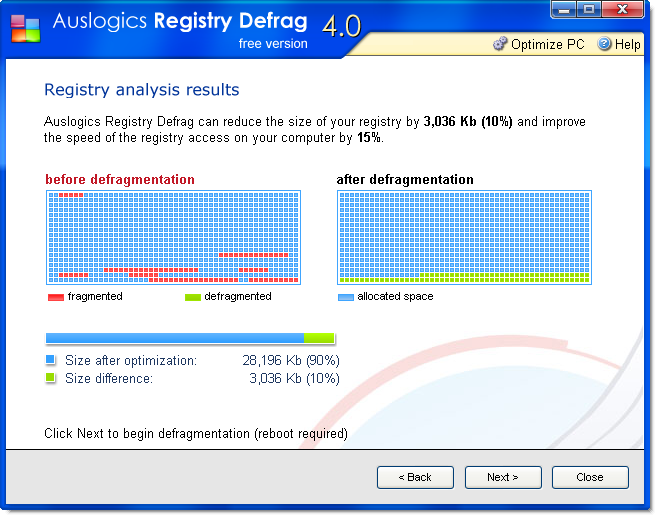Image resolution: width=655 pixels, height=515 pixels.
Task: Click the blue allocated space legend swatch
Action: coord(345,297)
